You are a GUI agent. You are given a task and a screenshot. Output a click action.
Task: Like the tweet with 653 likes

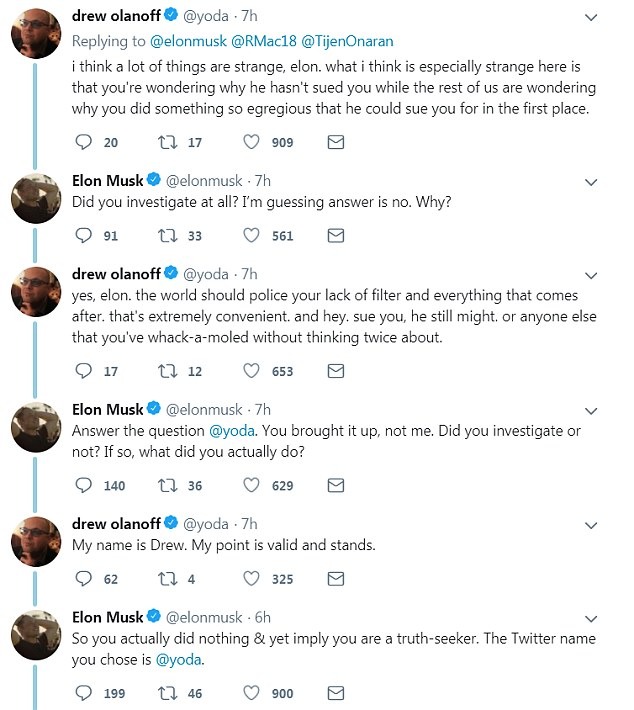[252, 371]
